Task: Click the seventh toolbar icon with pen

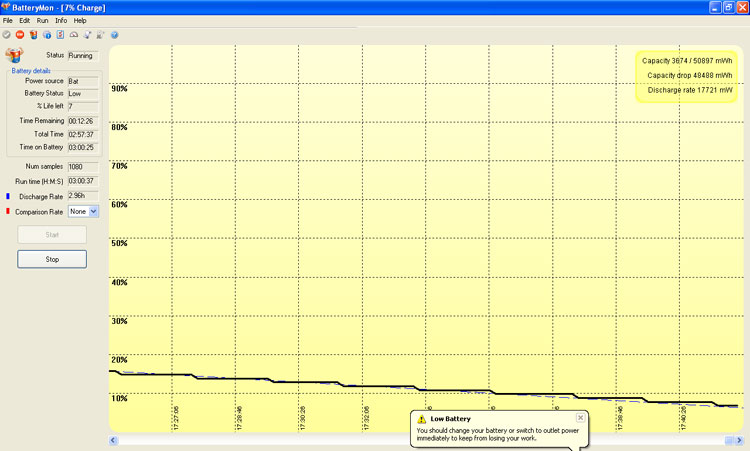Action: point(88,35)
